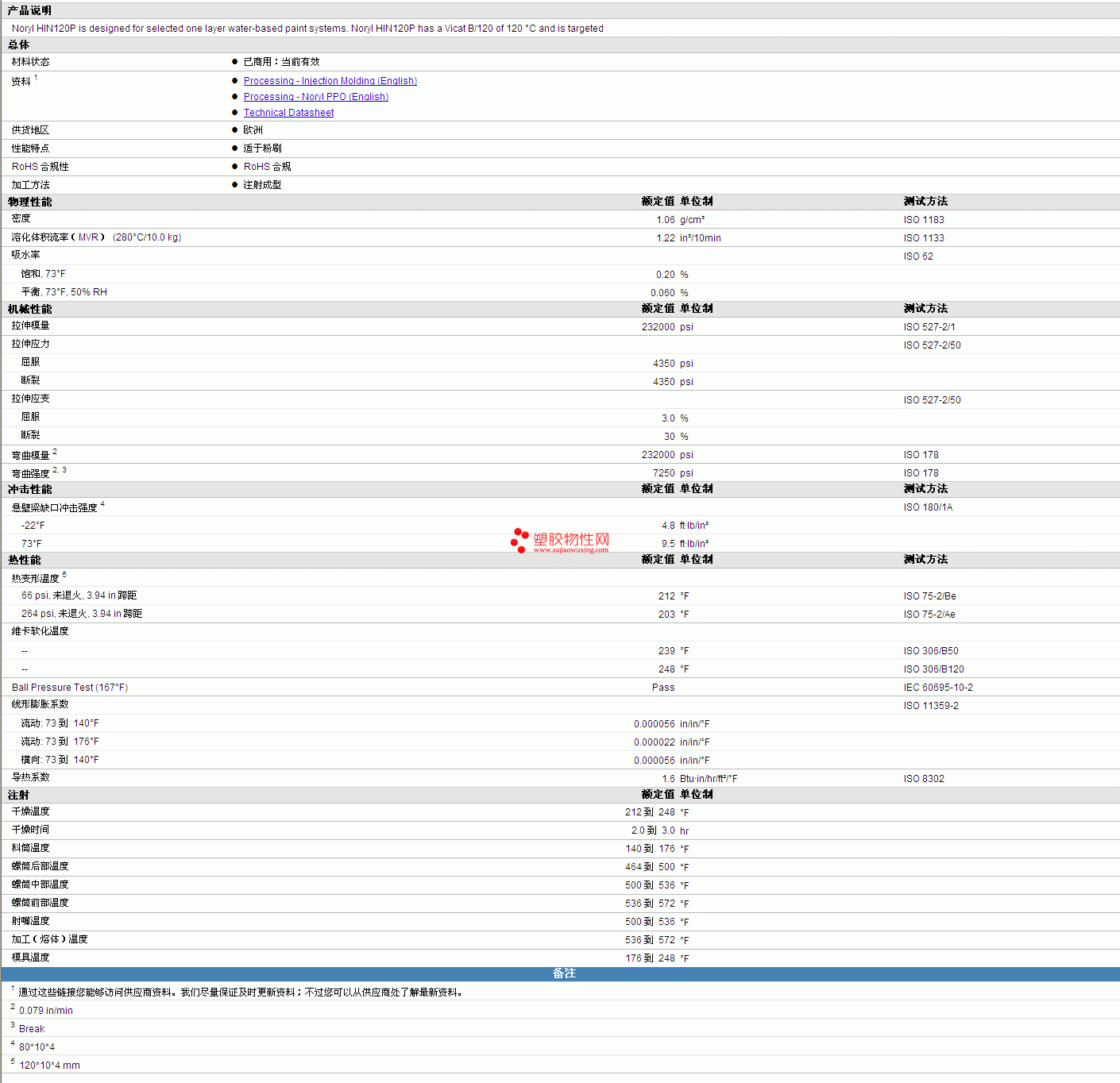Click the 热变形温度 row label

tap(35, 578)
